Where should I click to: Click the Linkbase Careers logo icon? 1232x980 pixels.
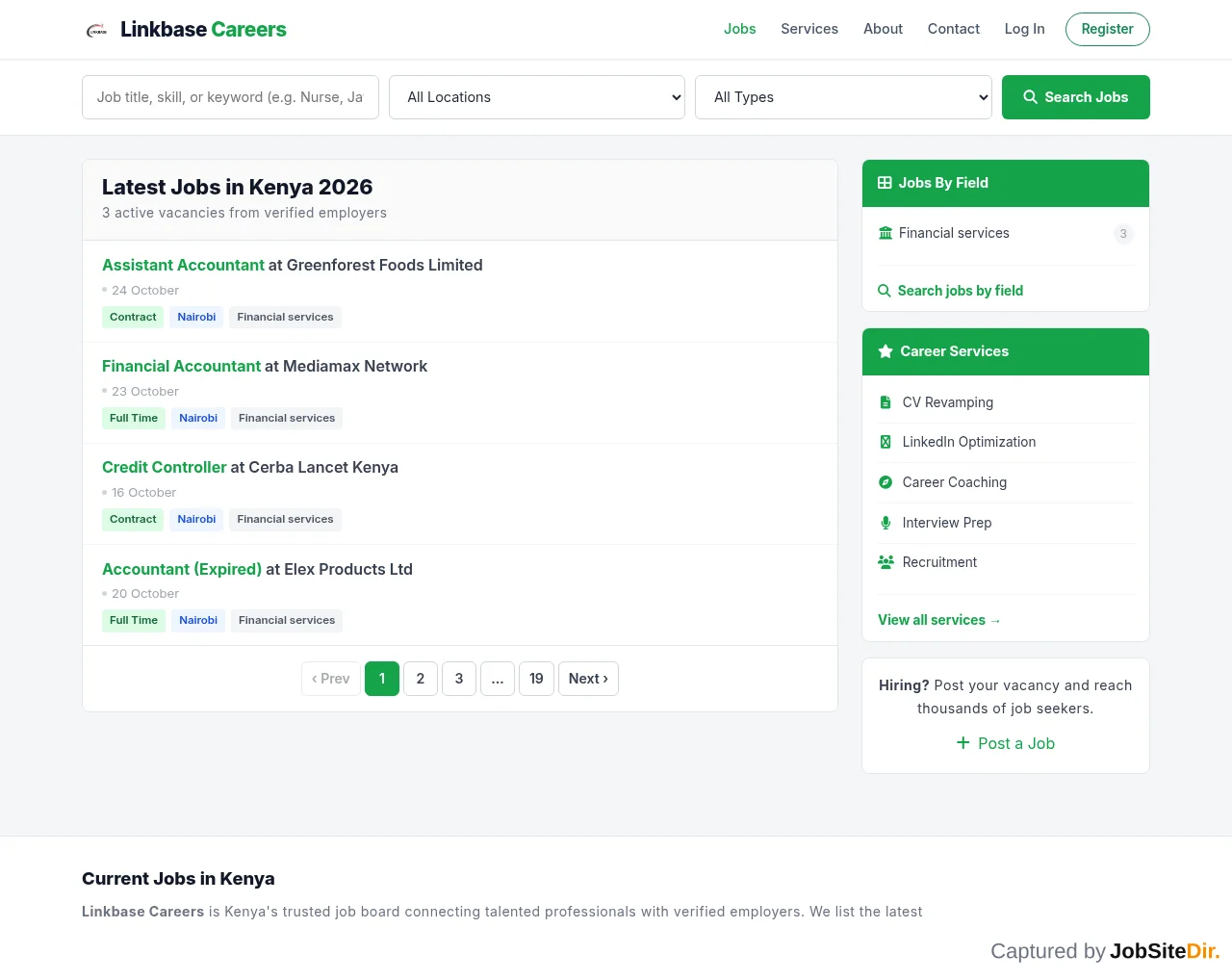coord(96,30)
